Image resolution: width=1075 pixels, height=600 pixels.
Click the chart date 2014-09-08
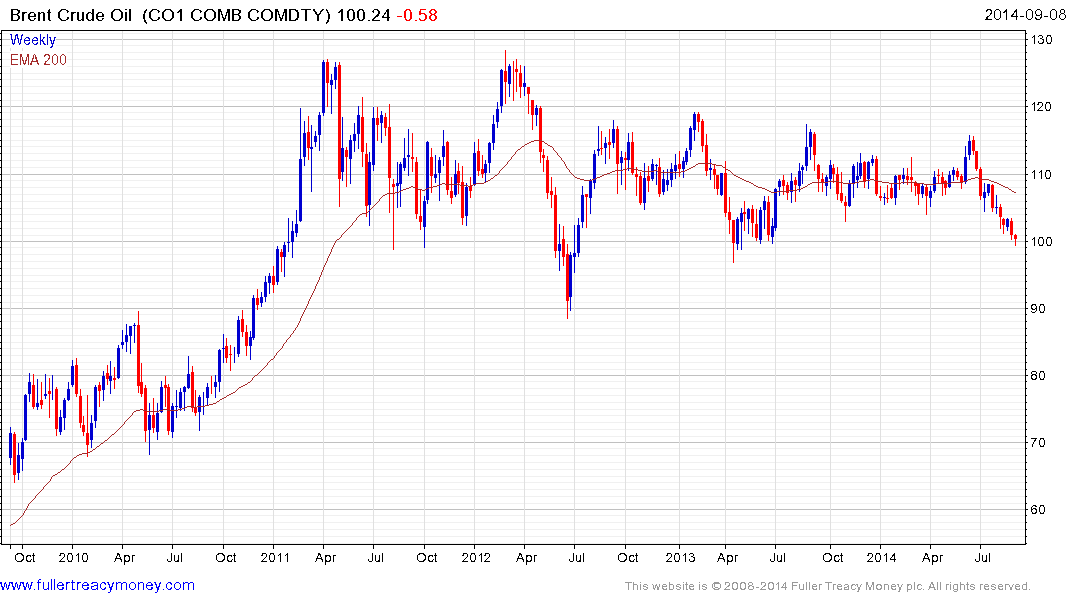coord(1025,15)
